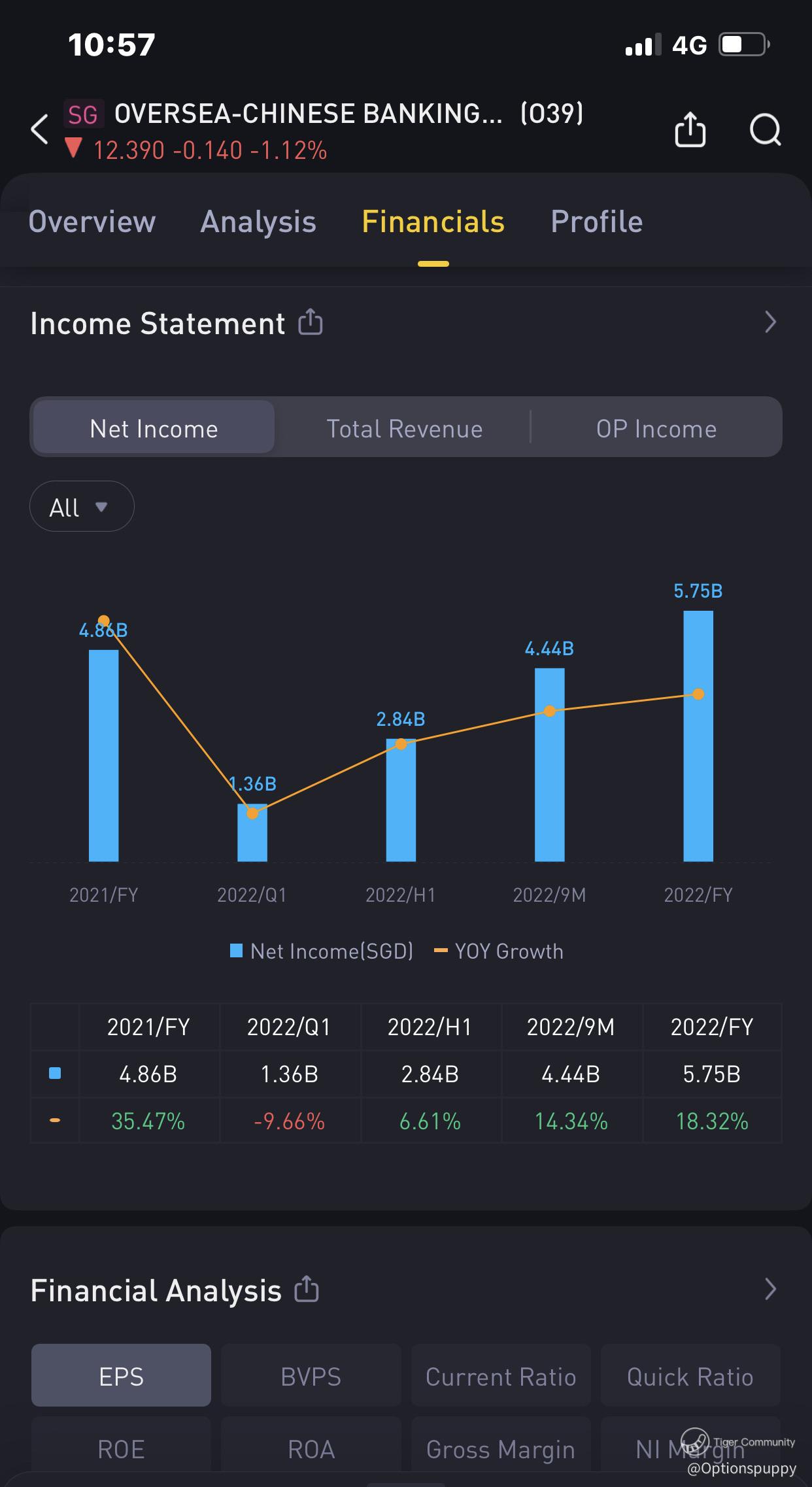Tap the 5.75B table cell
The image size is (812, 1487).
(x=712, y=1074)
